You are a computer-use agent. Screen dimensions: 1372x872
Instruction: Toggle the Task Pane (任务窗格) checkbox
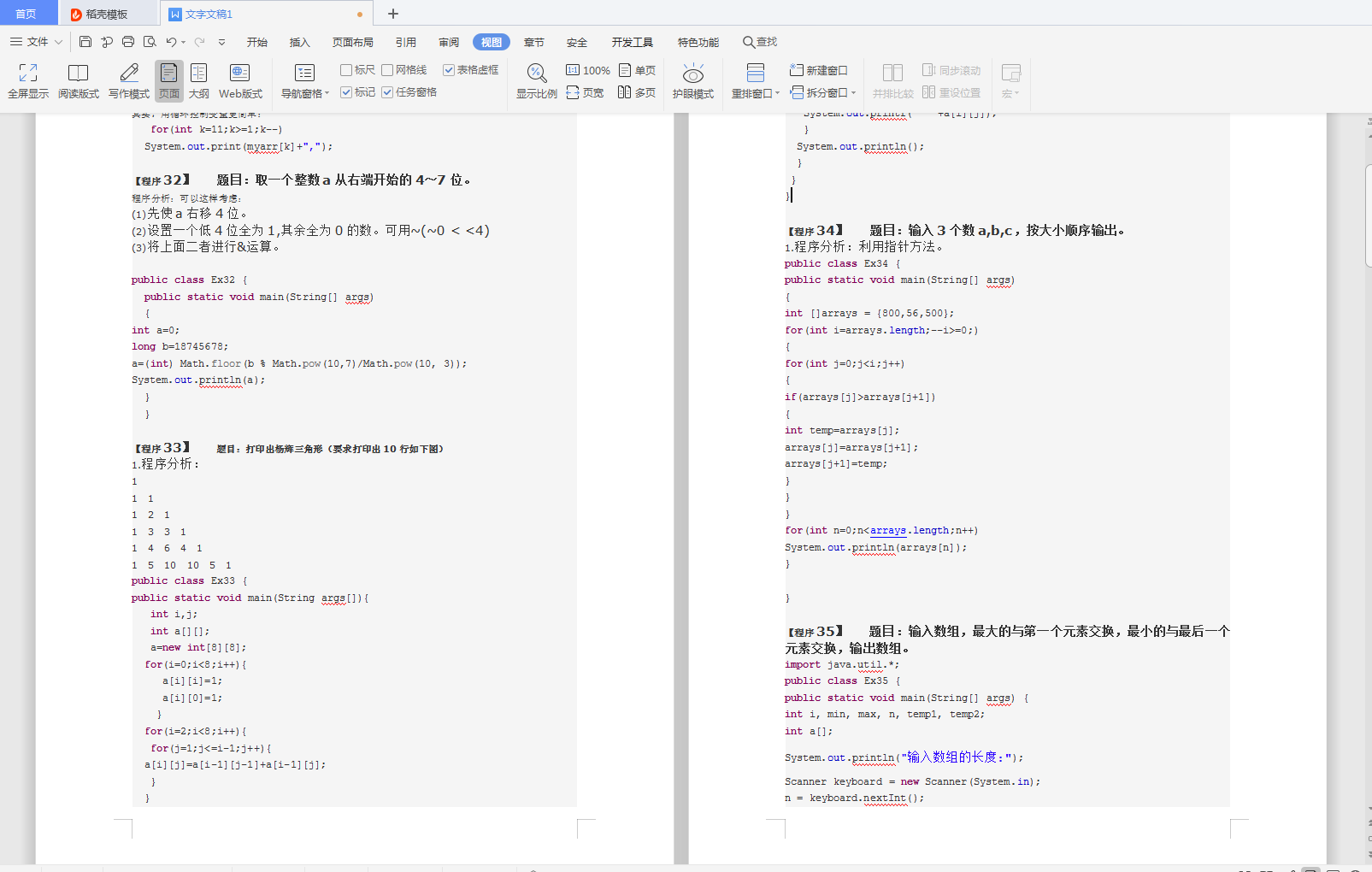coord(387,92)
